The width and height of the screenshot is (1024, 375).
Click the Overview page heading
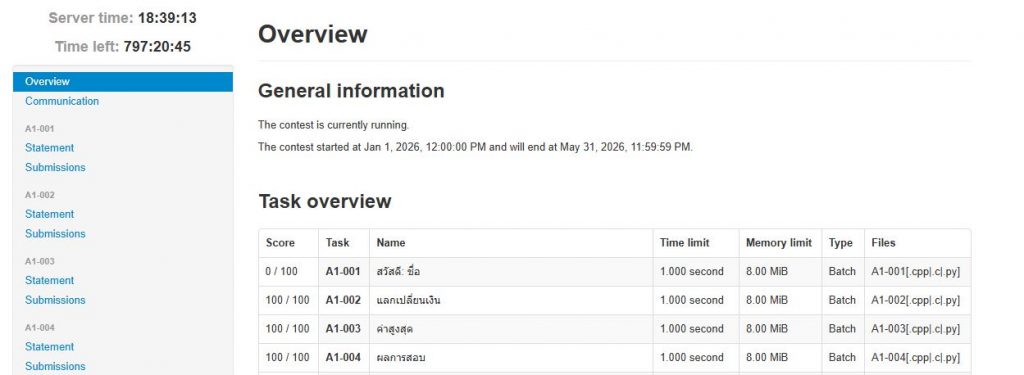click(313, 34)
